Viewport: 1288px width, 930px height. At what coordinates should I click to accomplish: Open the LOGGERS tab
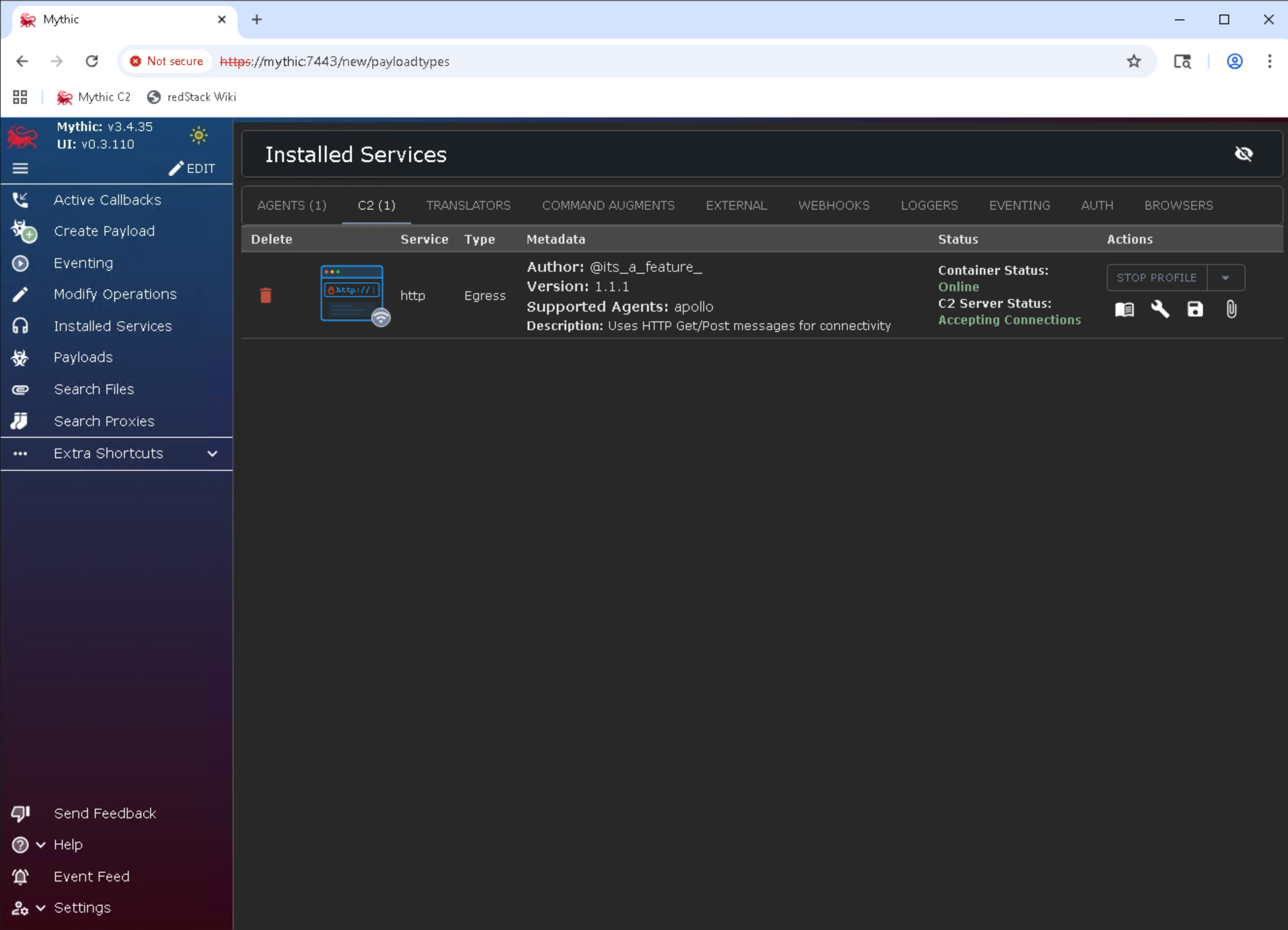coord(929,205)
